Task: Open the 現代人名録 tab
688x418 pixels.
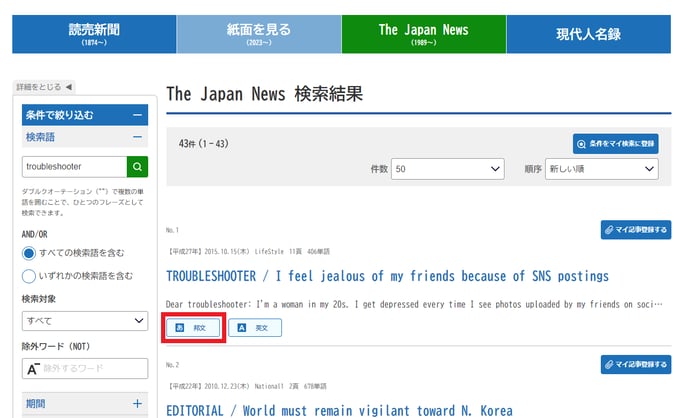Action: click(588, 34)
